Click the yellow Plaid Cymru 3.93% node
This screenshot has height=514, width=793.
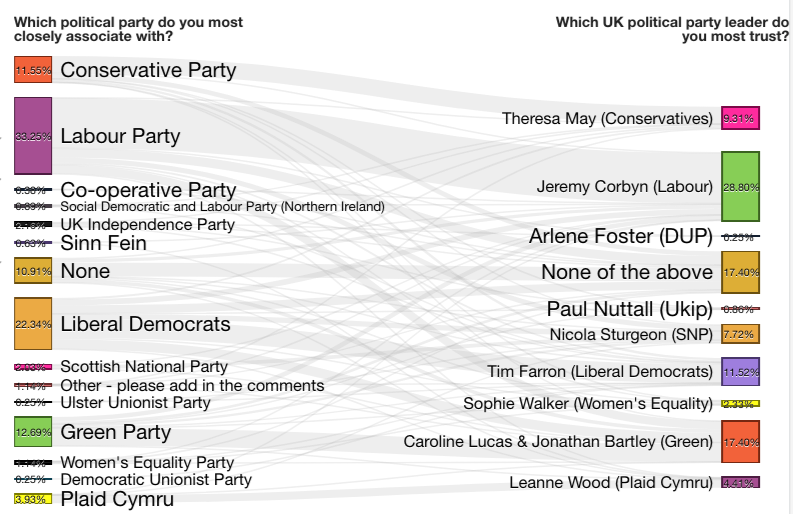[x=33, y=499]
